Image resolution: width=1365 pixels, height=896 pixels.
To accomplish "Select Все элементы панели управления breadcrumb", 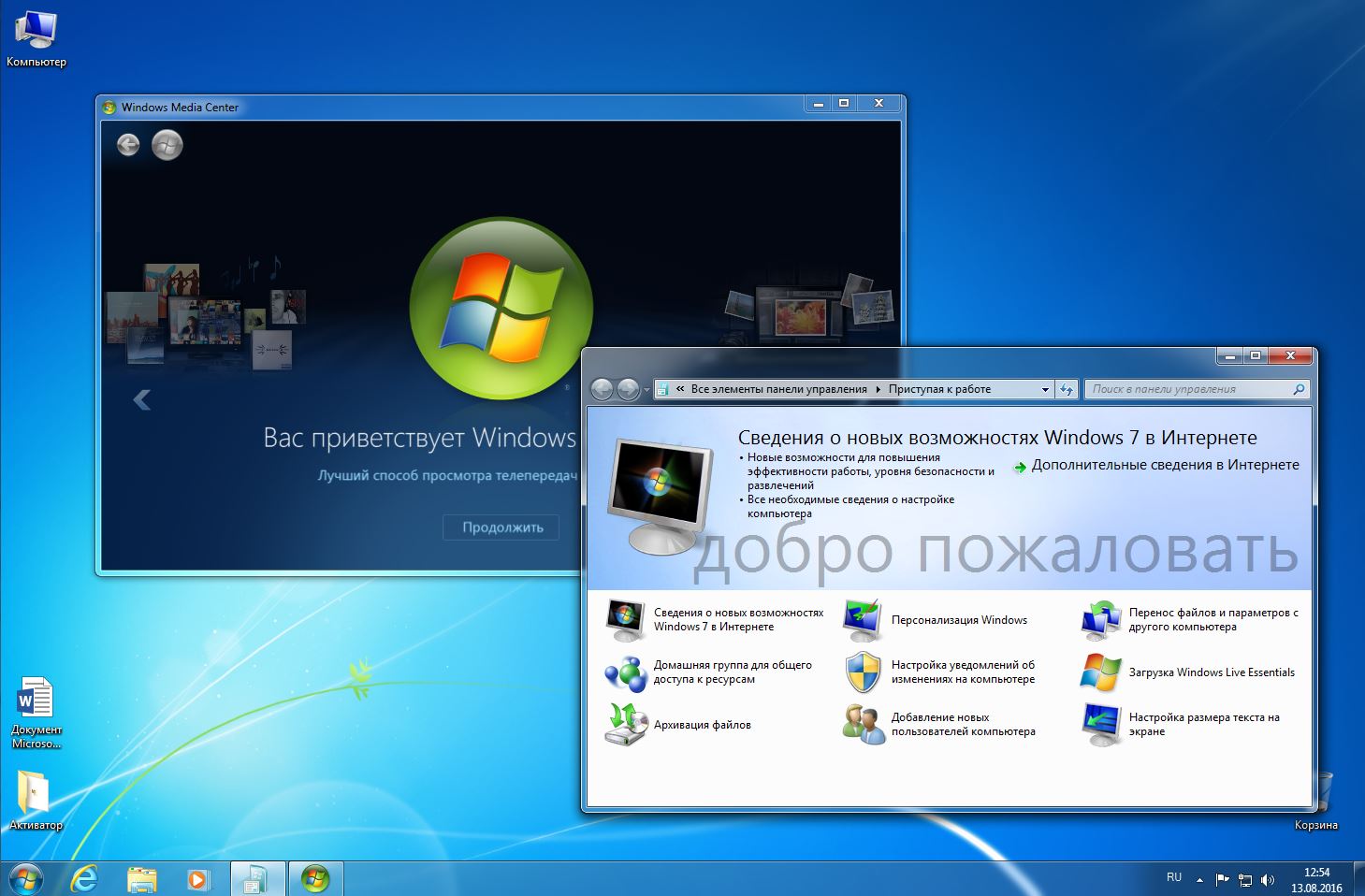I will (x=778, y=389).
